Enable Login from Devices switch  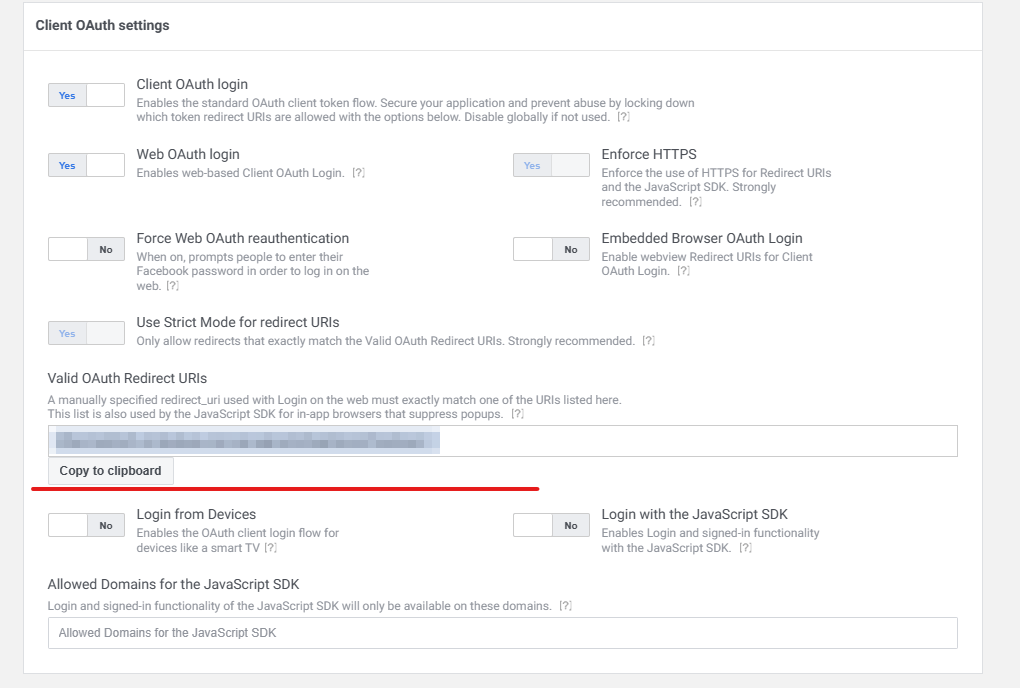tap(87, 525)
